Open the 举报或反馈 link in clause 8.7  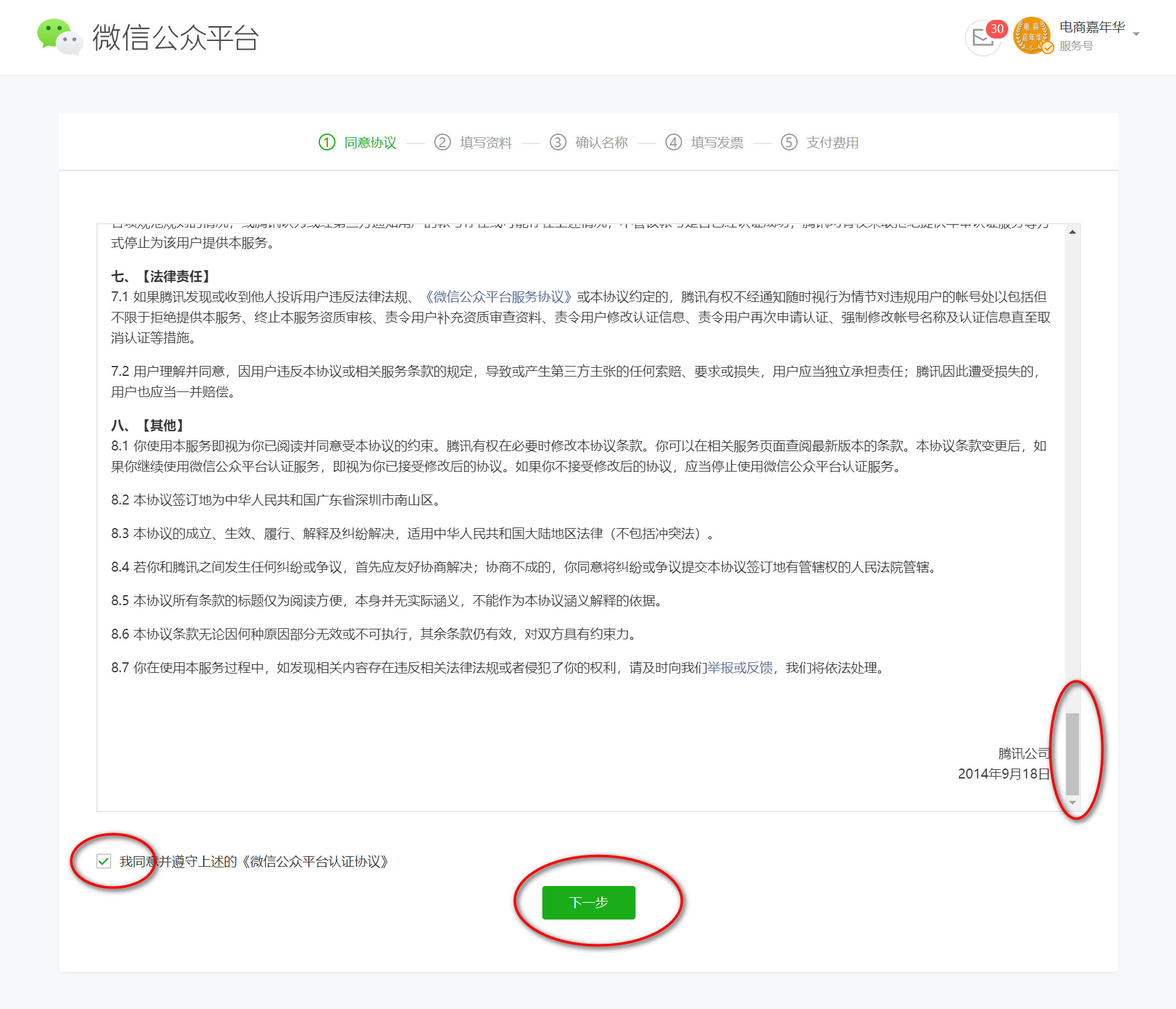coord(741,668)
